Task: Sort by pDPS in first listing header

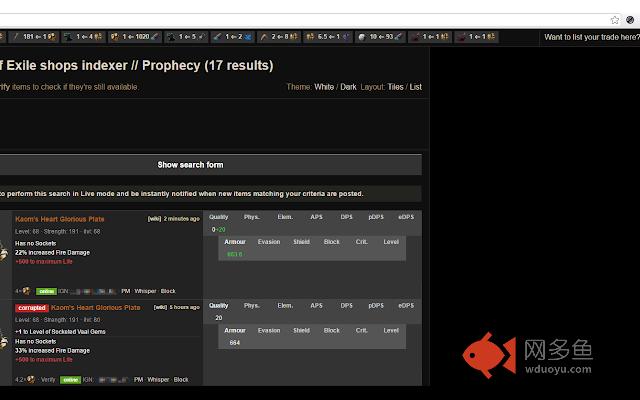Action: (x=376, y=217)
